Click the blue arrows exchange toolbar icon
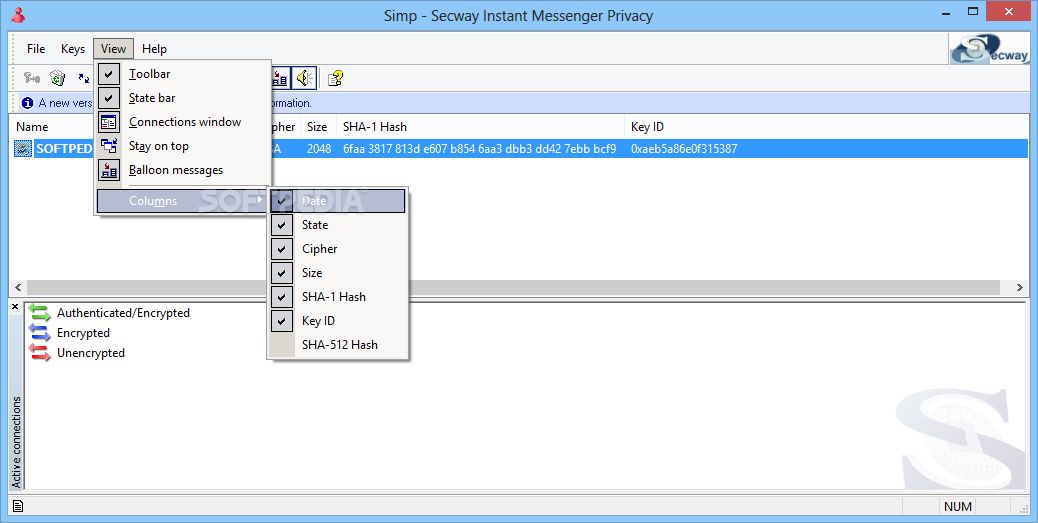Image resolution: width=1038 pixels, height=523 pixels. [83, 78]
